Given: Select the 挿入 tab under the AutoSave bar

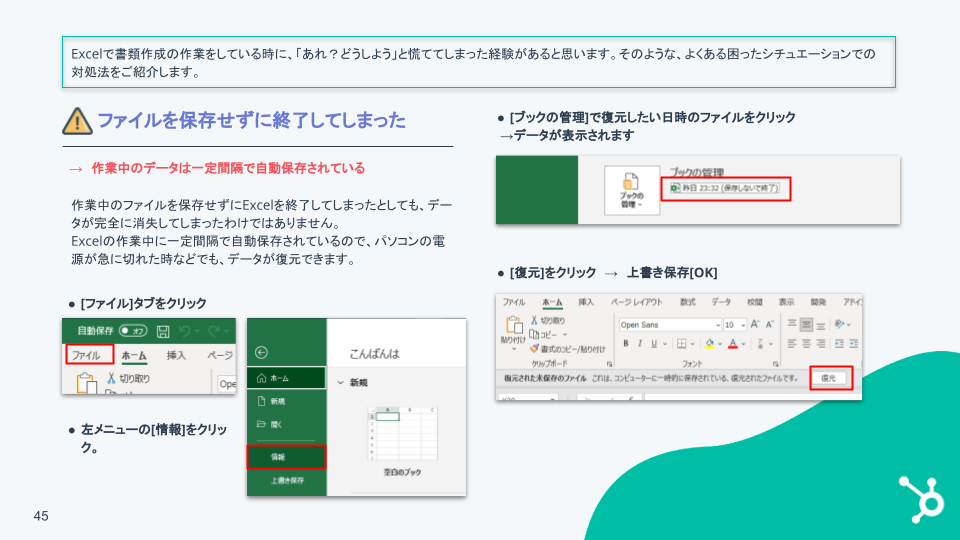Looking at the screenshot, I should pos(176,355).
